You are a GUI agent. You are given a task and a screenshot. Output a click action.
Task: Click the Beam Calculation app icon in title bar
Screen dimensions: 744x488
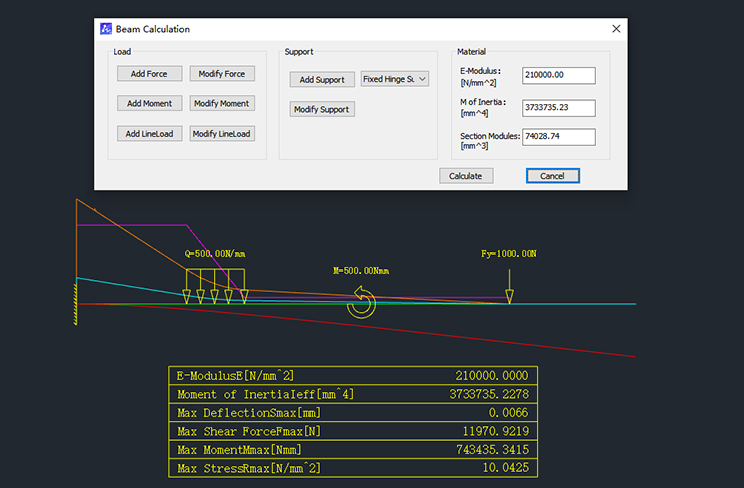pyautogui.click(x=106, y=30)
